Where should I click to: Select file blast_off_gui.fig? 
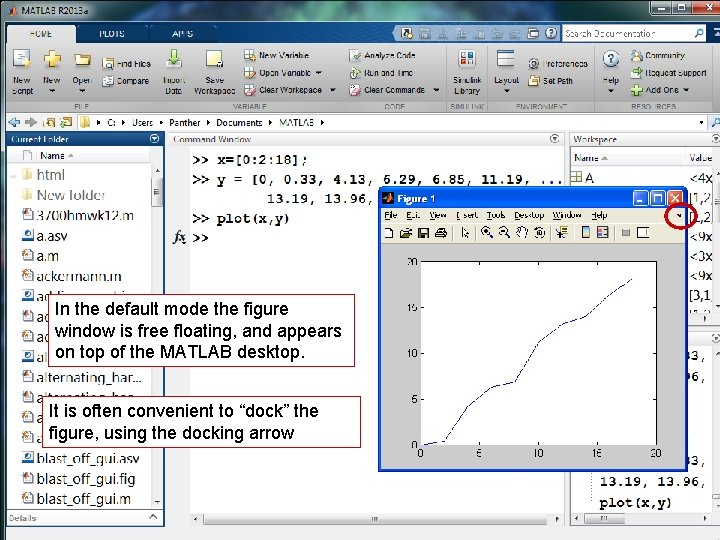(79, 479)
